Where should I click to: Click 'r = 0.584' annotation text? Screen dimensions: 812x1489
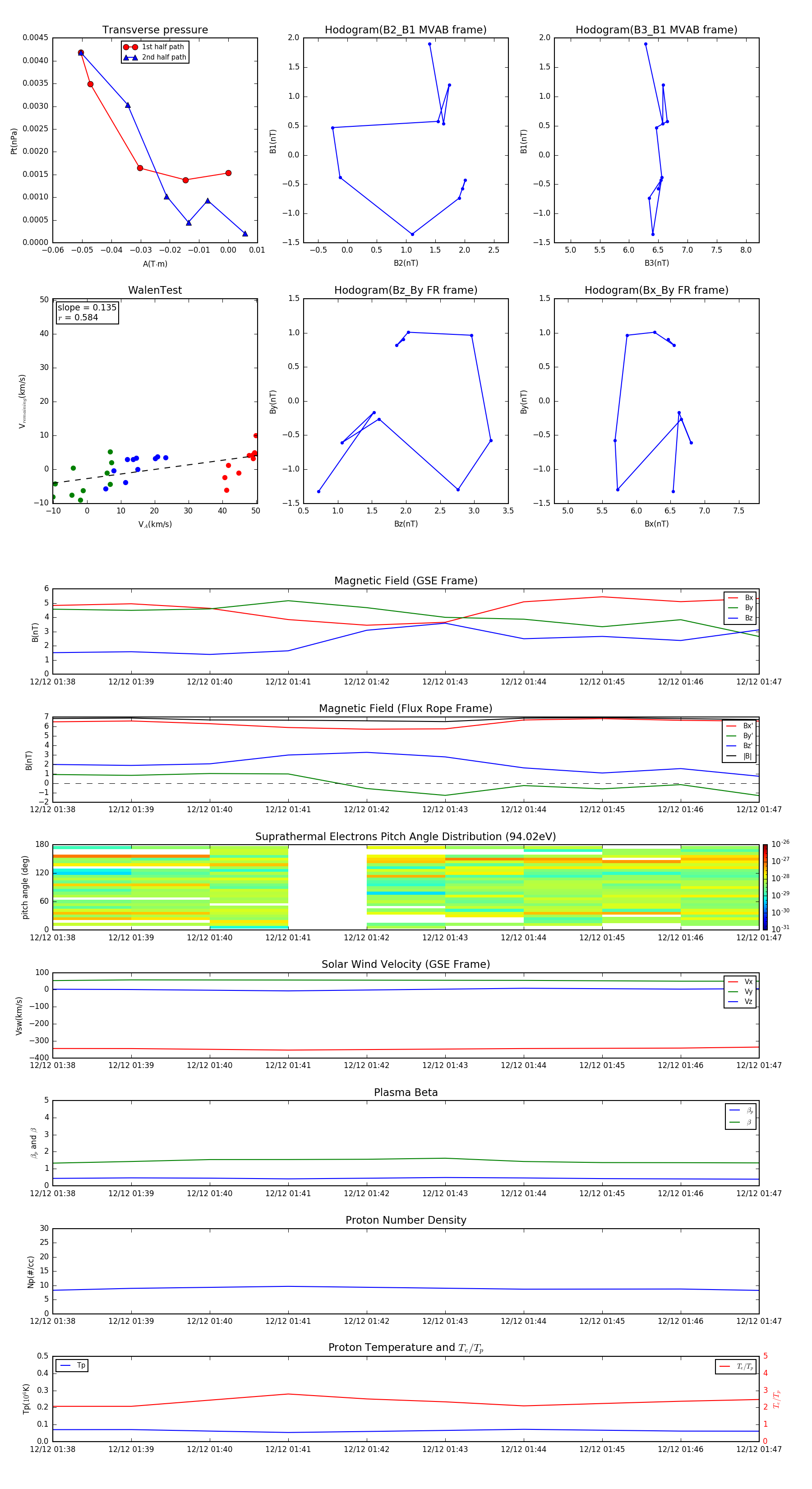click(78, 317)
